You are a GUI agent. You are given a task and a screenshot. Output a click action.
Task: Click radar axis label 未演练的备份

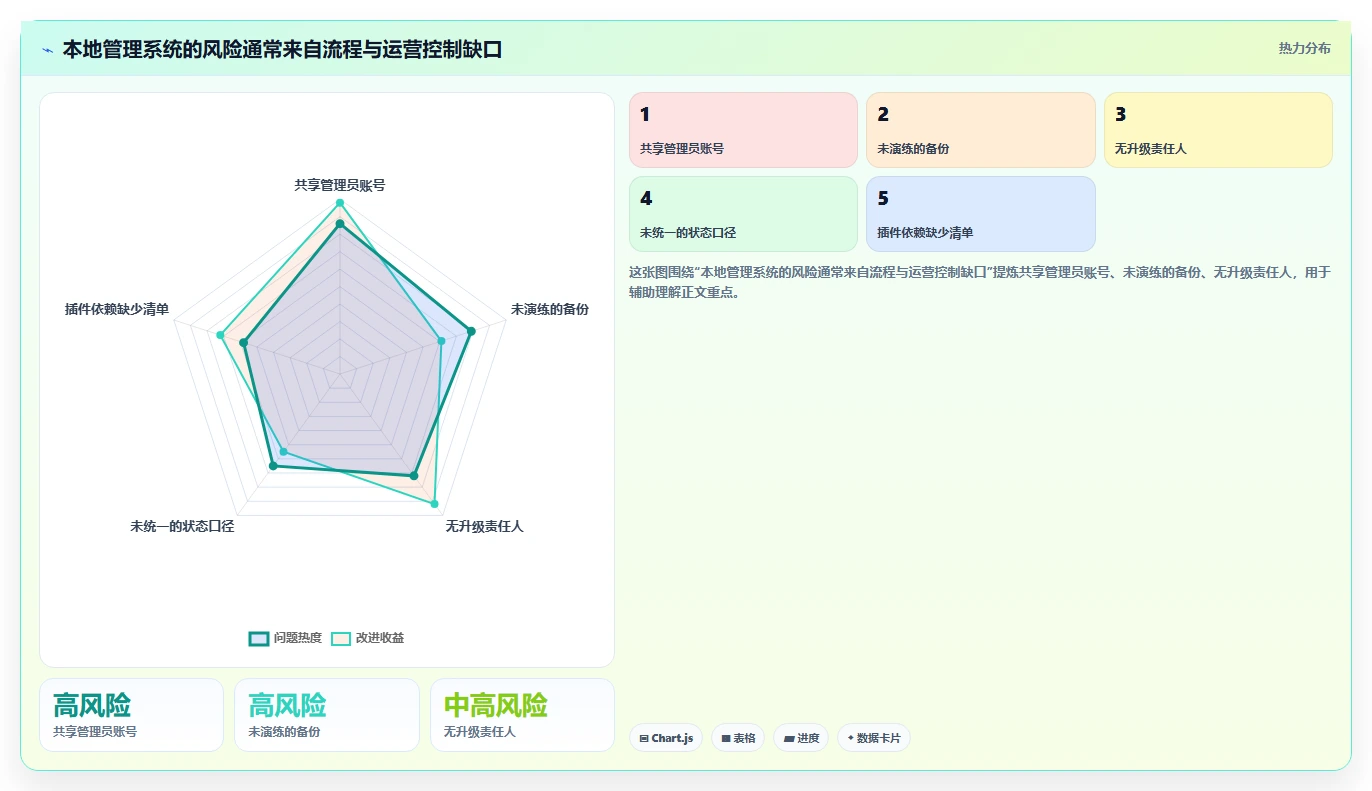click(x=550, y=309)
